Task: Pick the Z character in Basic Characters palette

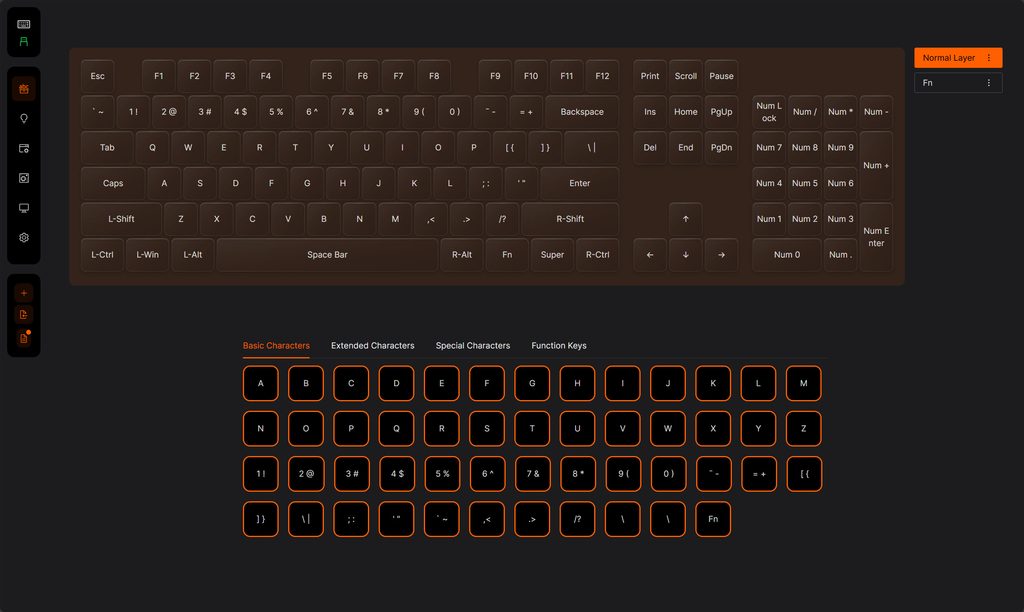Action: coord(804,428)
